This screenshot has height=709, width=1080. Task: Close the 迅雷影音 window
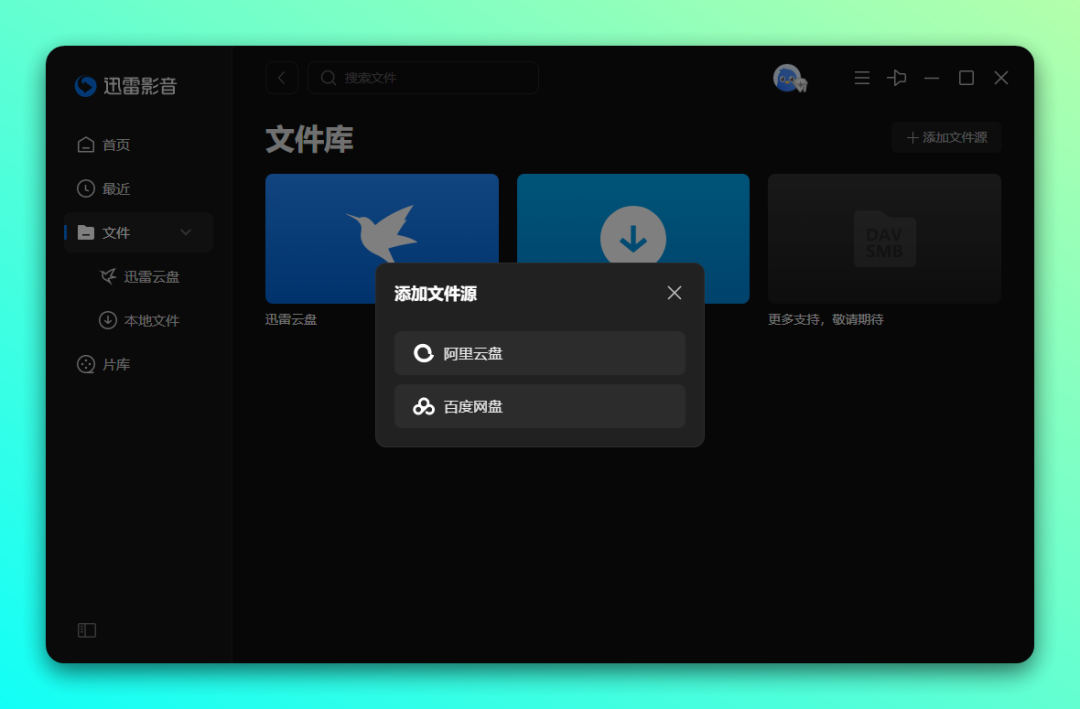point(1001,78)
